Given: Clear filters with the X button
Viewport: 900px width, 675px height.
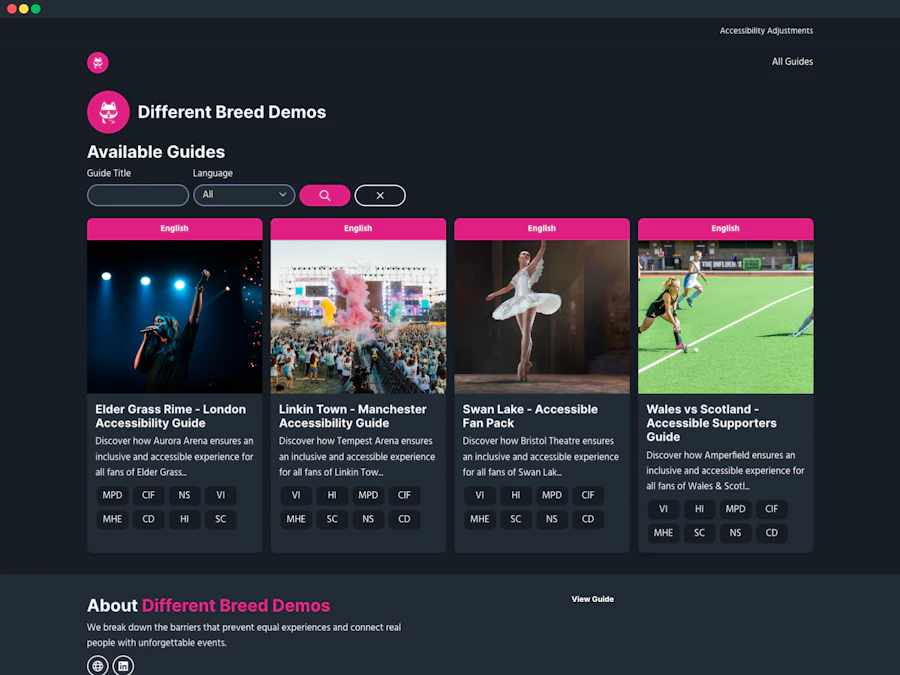Looking at the screenshot, I should (x=380, y=195).
